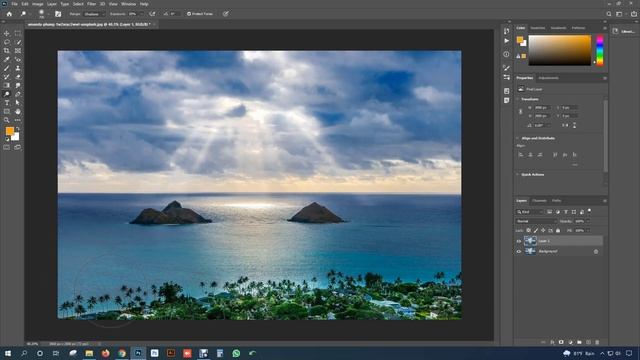The height and width of the screenshot is (360, 640).
Task: Open WhatsApp from the taskbar
Action: 236,353
